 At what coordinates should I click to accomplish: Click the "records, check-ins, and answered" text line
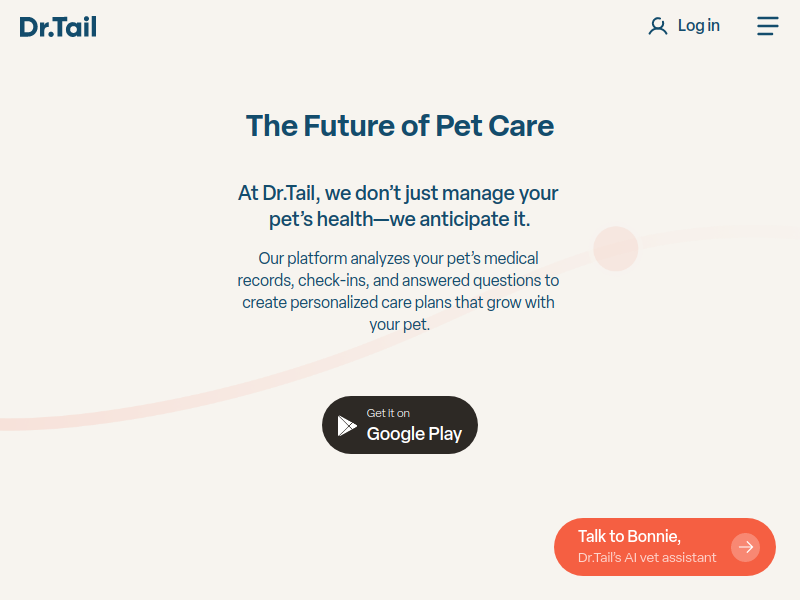(x=398, y=280)
